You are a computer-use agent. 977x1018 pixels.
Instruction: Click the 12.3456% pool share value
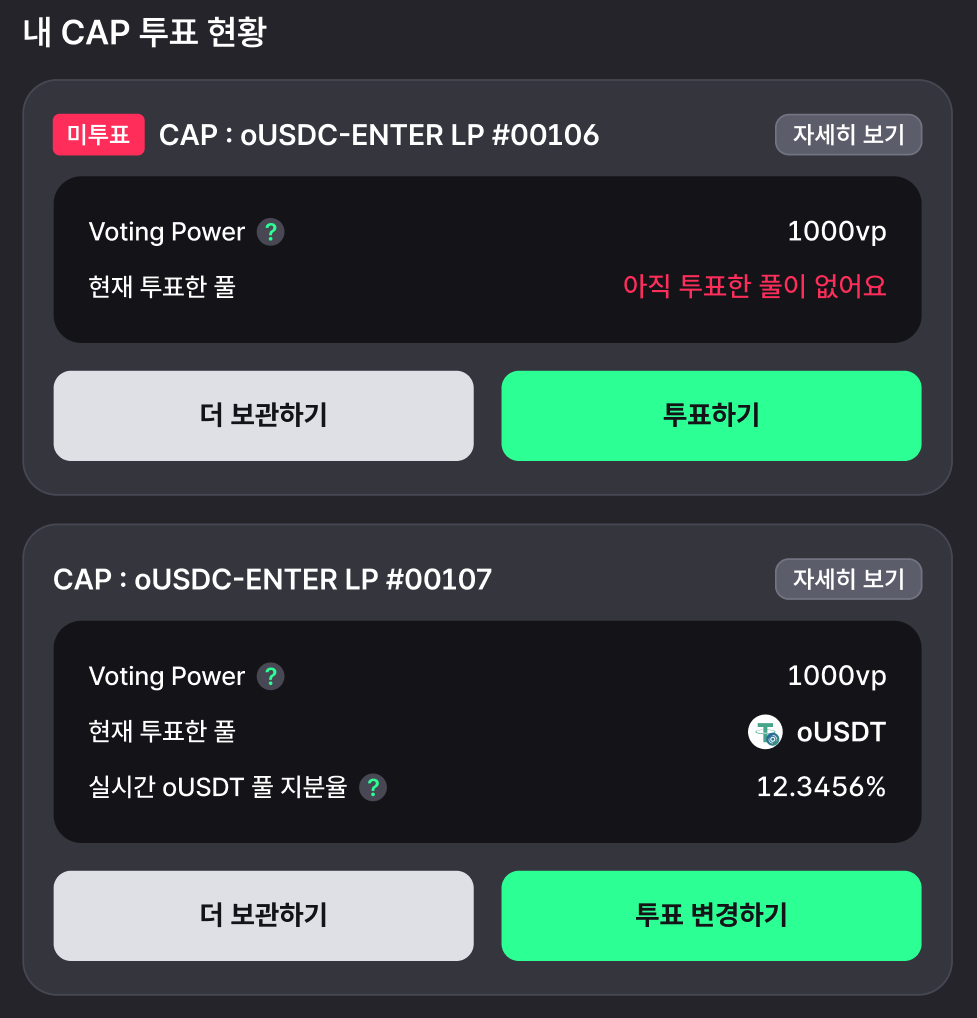pos(821,787)
